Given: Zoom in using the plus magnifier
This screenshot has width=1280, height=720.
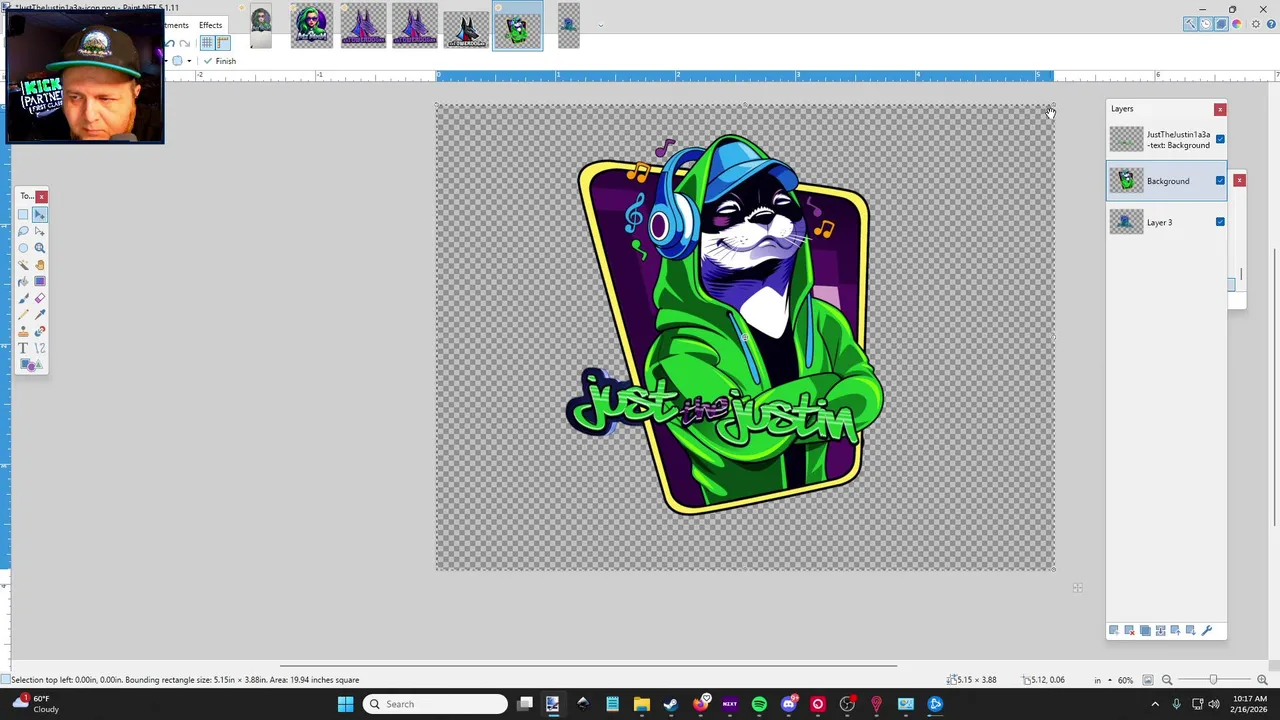Looking at the screenshot, I should (1262, 680).
